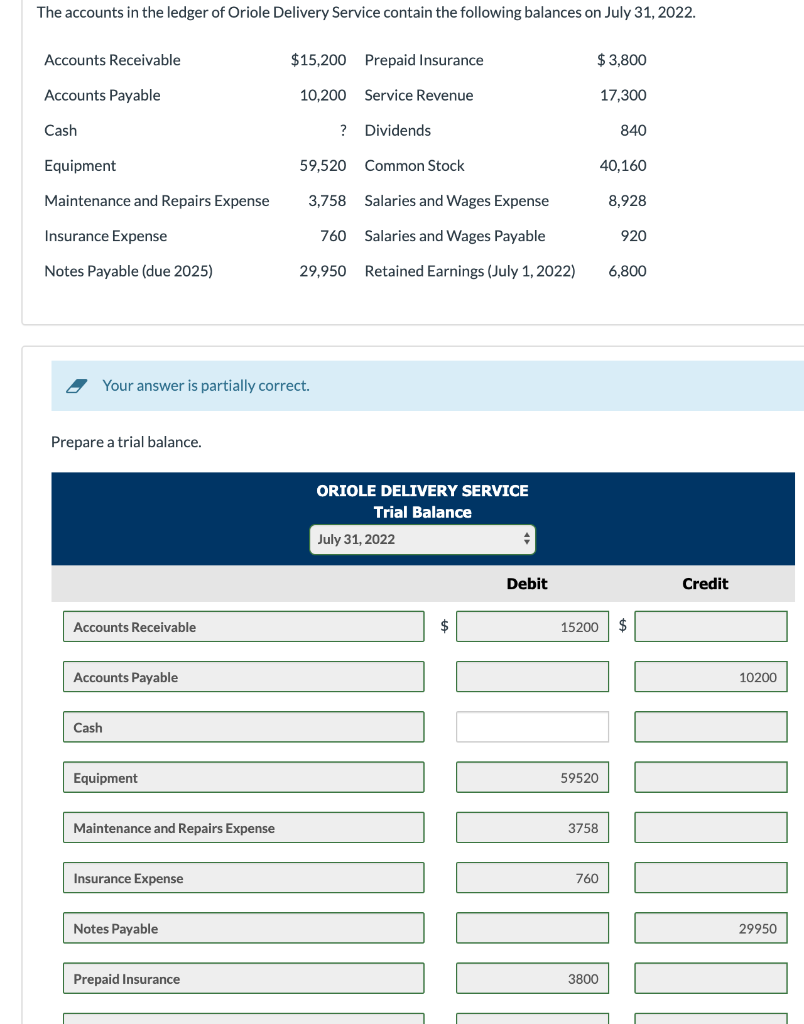Select the Prepaid Insurance debit amount 3800

[x=532, y=978]
